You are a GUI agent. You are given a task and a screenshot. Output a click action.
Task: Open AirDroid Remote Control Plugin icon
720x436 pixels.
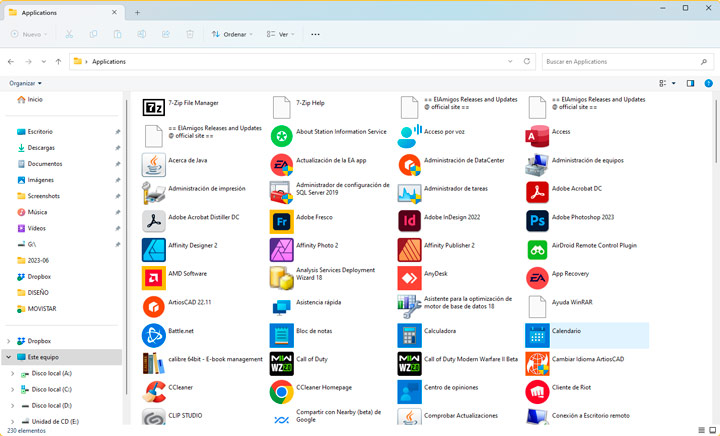coord(537,250)
